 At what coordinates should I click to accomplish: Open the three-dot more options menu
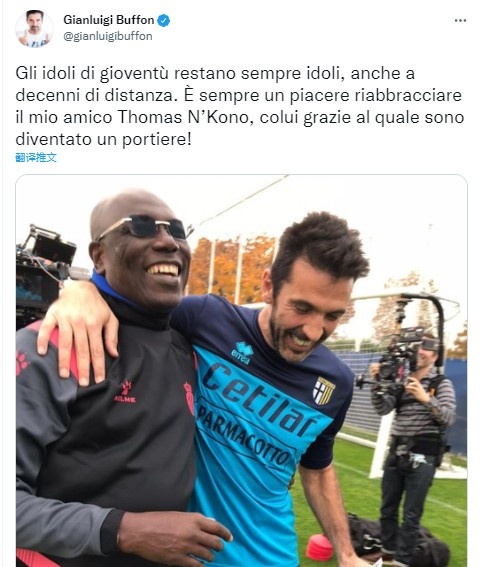pyautogui.click(x=460, y=21)
